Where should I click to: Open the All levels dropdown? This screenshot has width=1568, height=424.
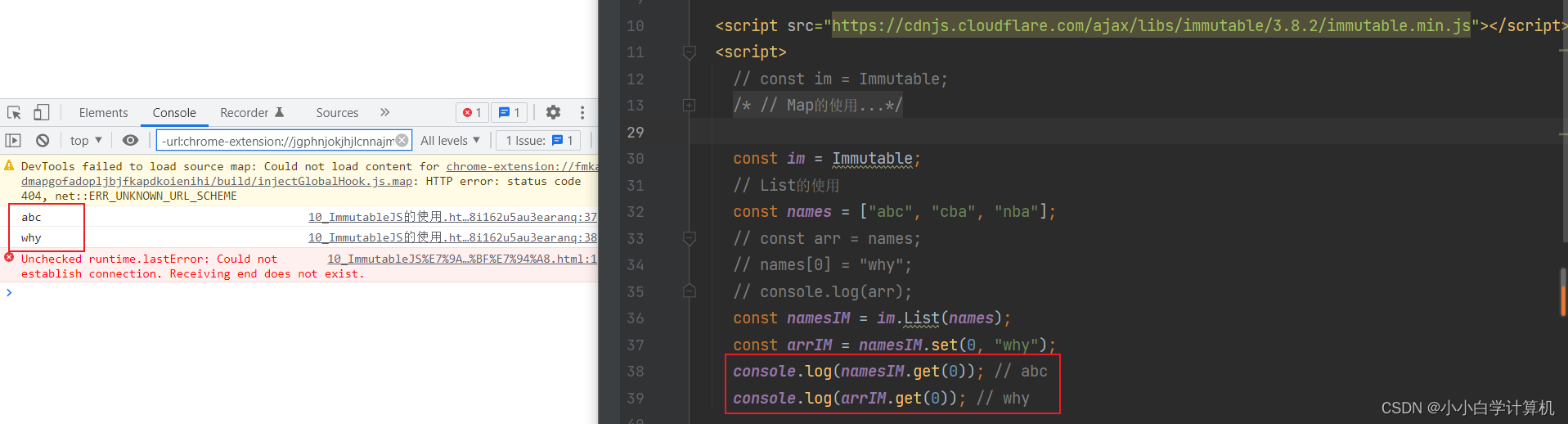click(450, 141)
